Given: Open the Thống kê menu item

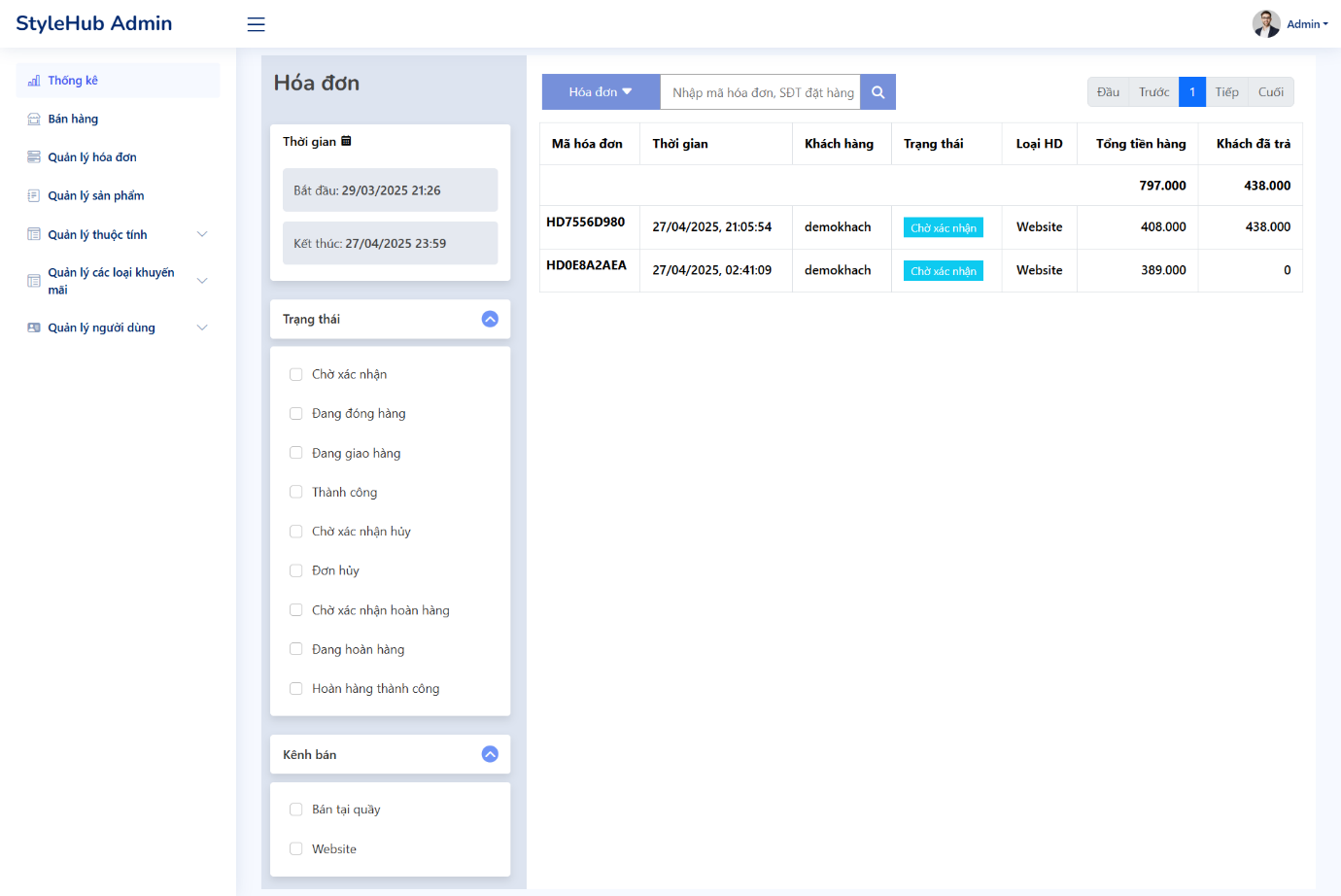Looking at the screenshot, I should tap(118, 81).
